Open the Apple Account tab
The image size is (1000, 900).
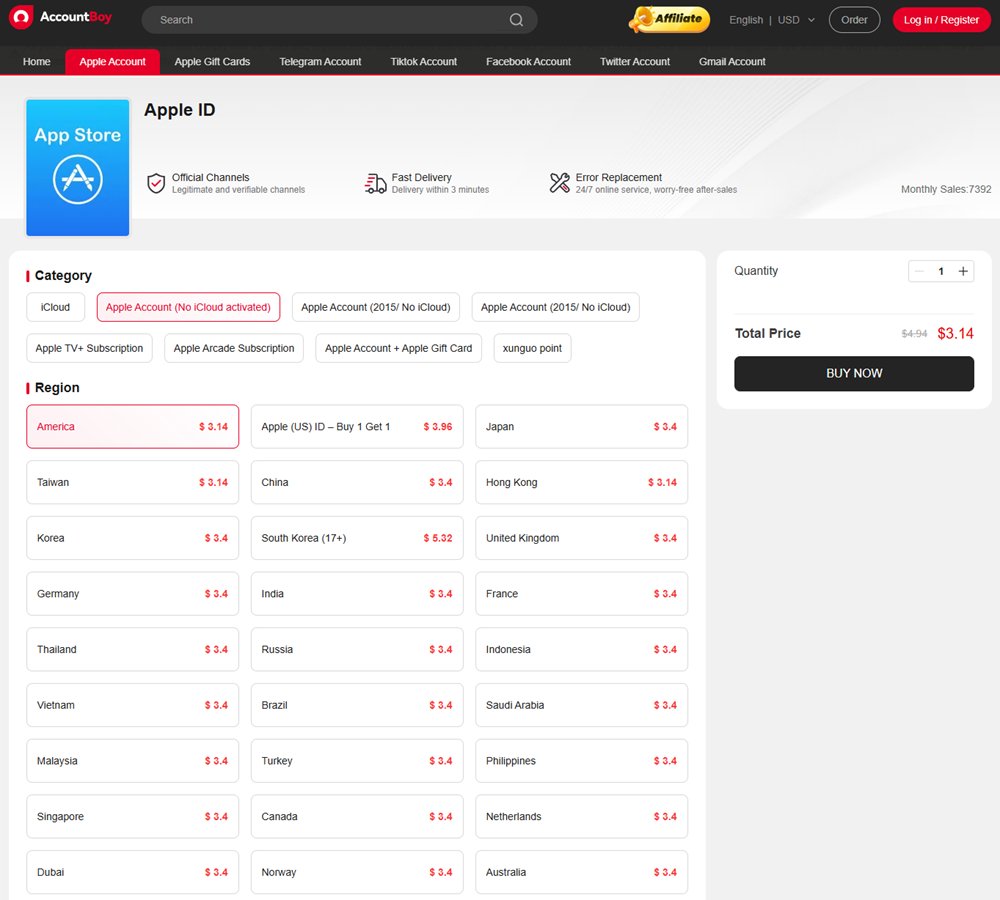[x=112, y=62]
